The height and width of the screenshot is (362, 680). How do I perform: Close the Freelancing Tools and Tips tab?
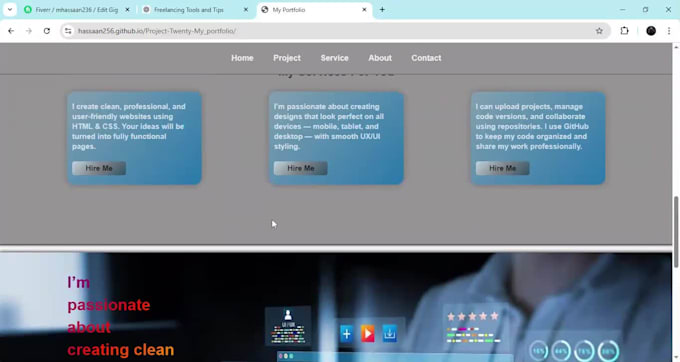click(245, 10)
